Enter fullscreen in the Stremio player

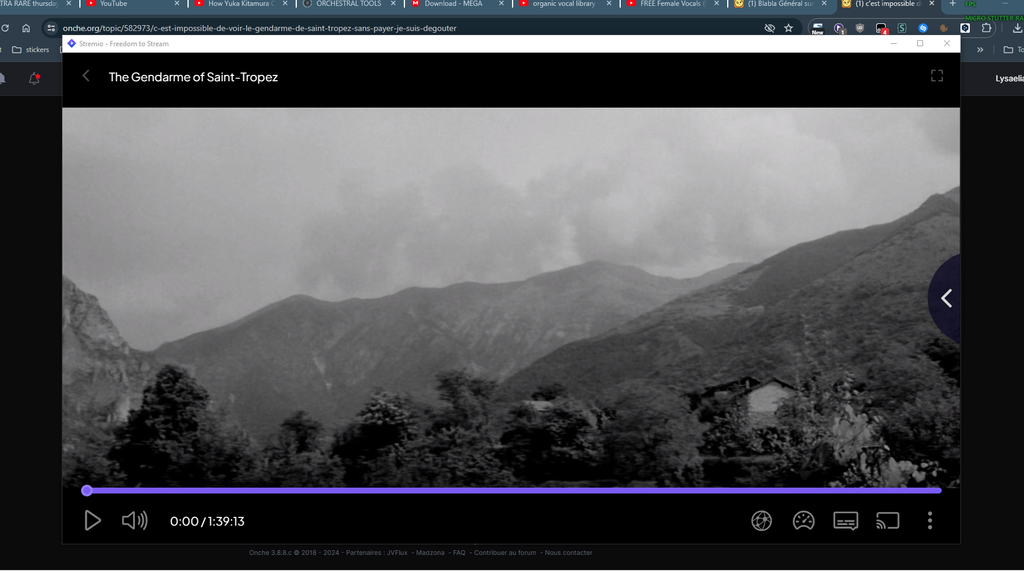click(936, 76)
